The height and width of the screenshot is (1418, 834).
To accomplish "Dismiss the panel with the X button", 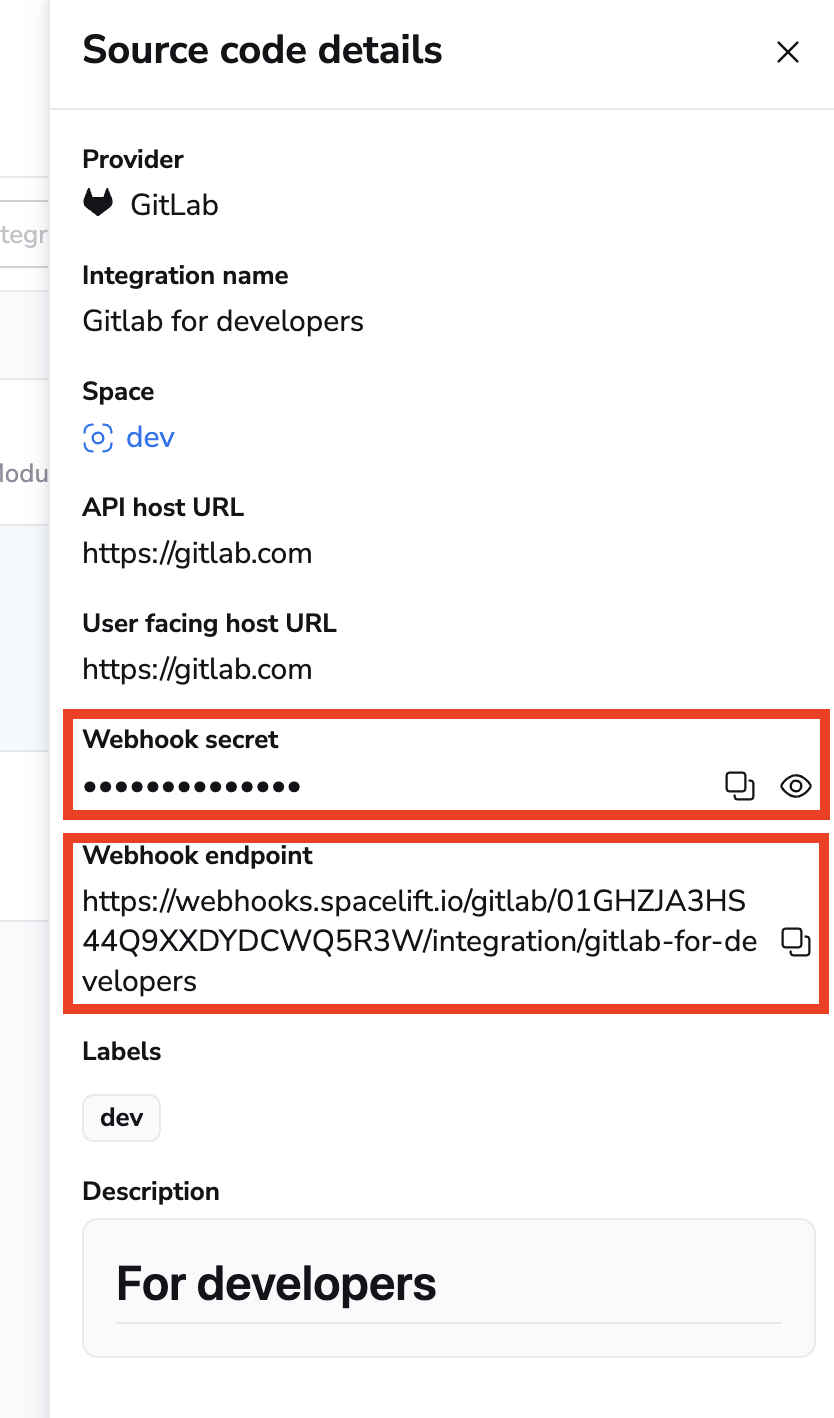I will [x=788, y=52].
